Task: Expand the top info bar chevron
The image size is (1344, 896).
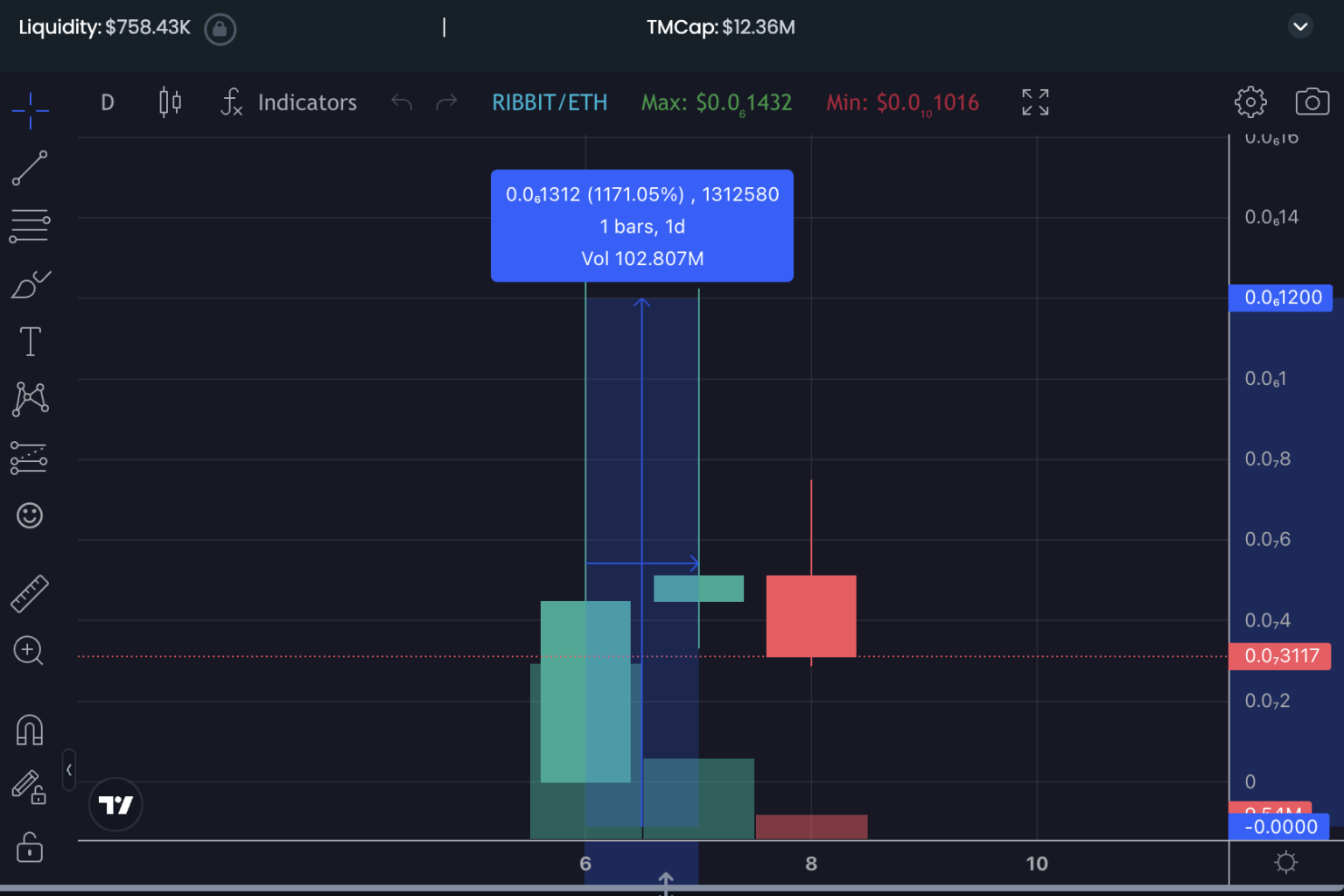Action: 1301,26
